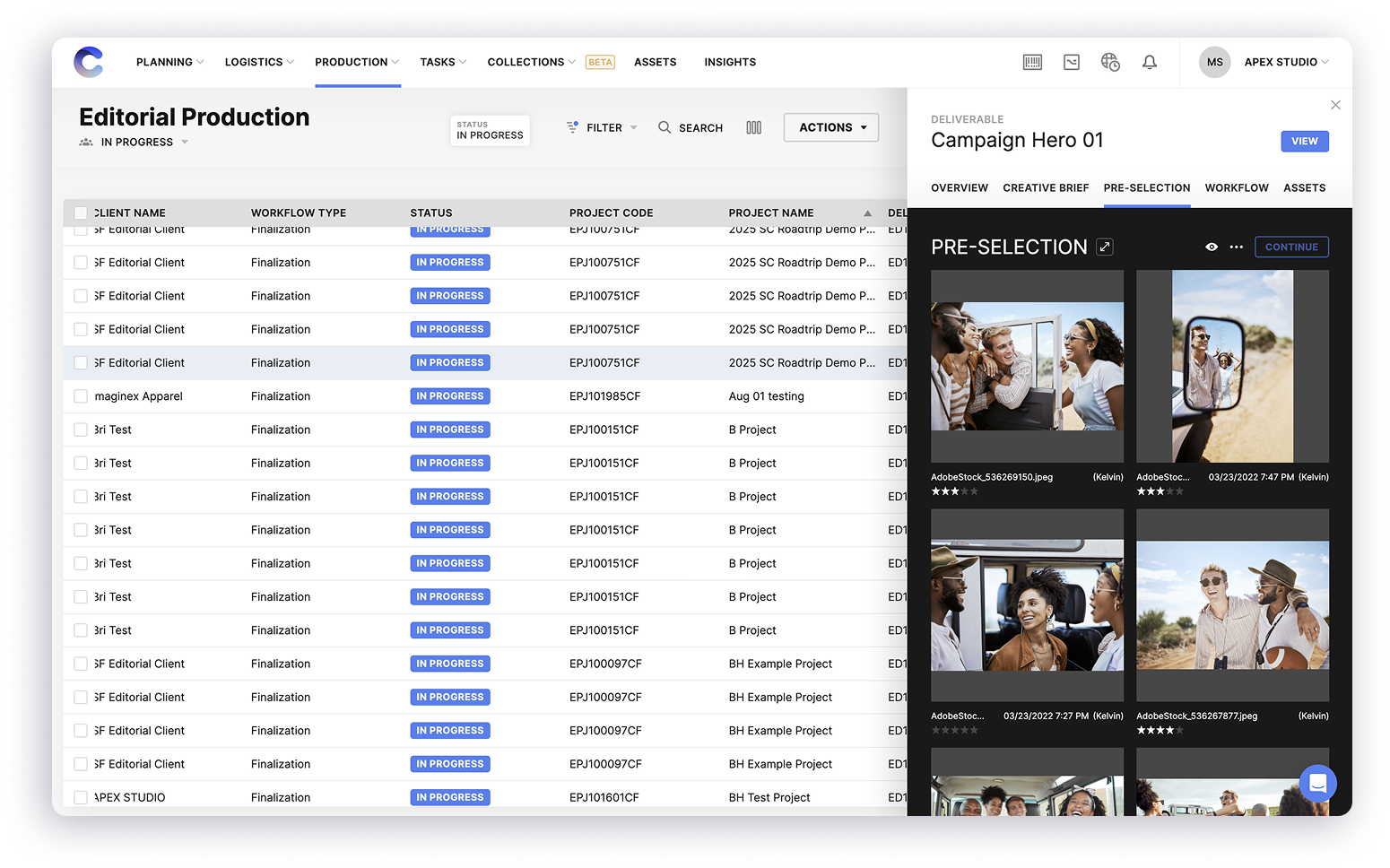1390x868 pixels.
Task: Expand the Planning menu
Action: click(x=170, y=62)
